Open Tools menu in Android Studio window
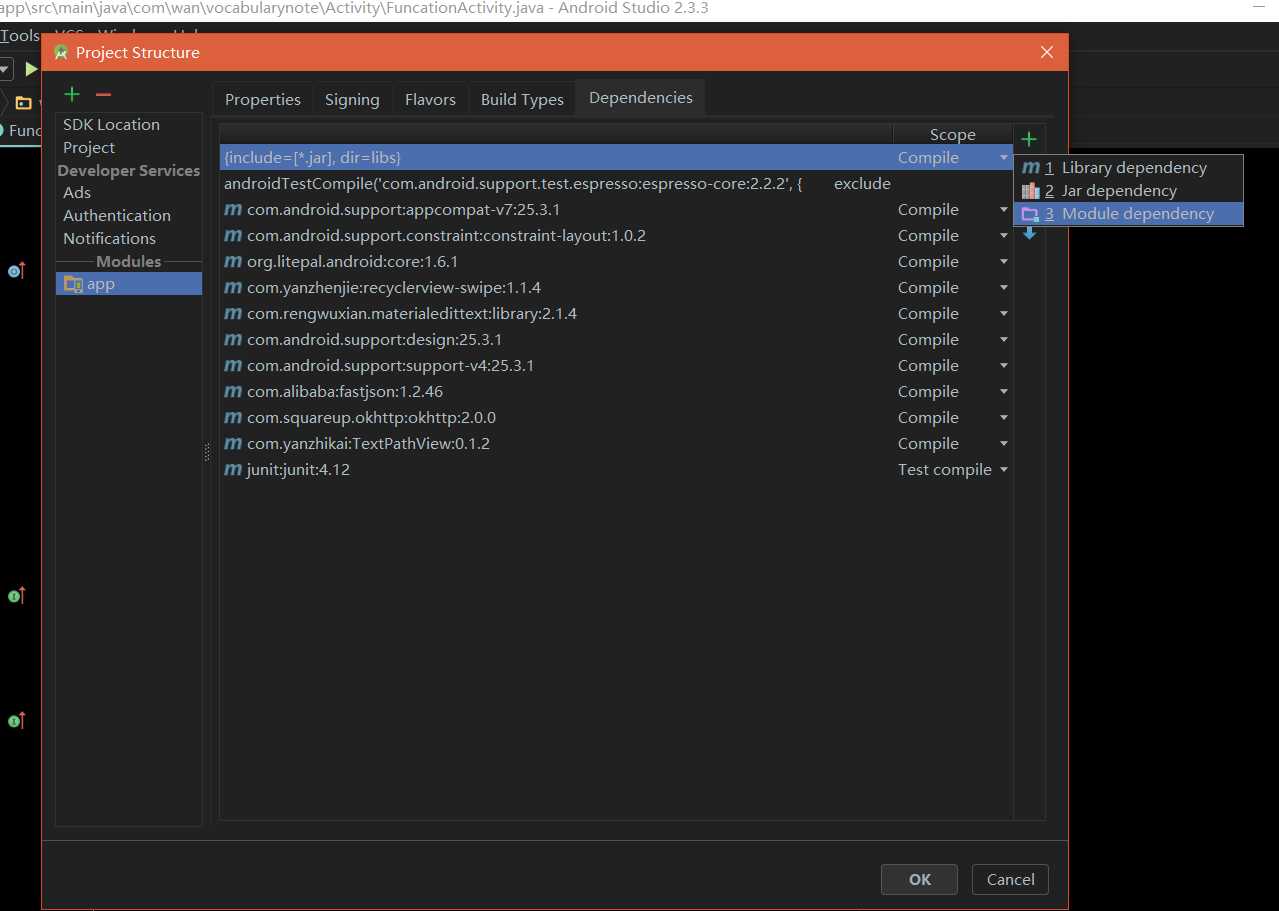This screenshot has height=911, width=1279. click(x=19, y=35)
